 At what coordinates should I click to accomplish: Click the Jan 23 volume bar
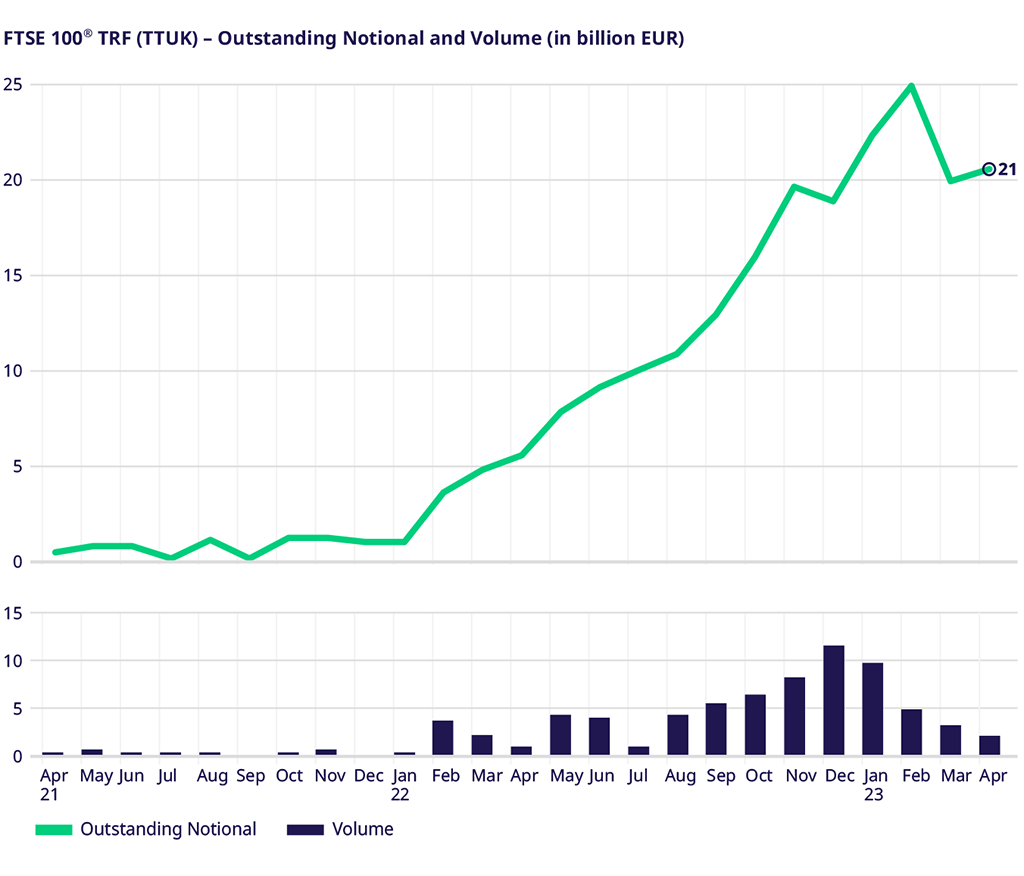[x=872, y=709]
